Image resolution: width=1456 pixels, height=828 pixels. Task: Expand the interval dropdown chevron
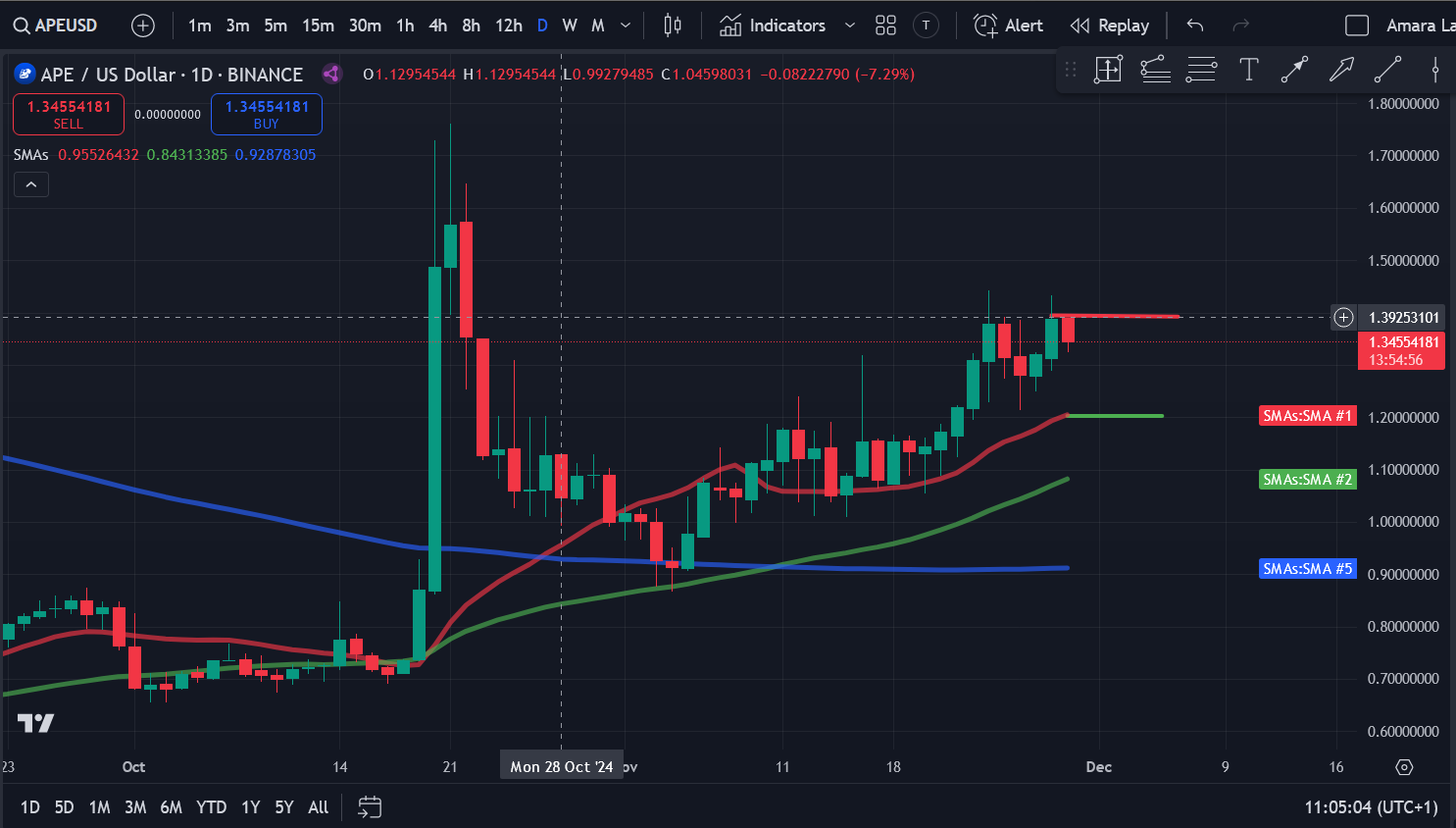coord(626,26)
